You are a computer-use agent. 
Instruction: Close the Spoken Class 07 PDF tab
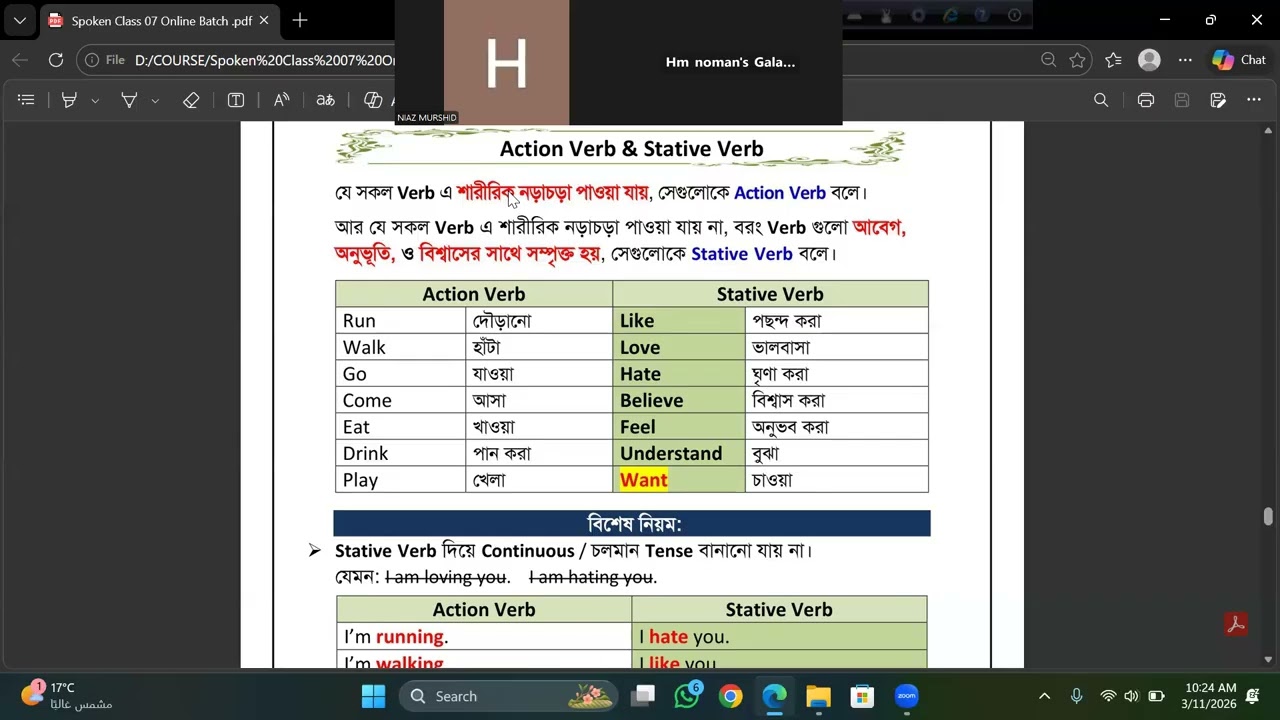[264, 20]
